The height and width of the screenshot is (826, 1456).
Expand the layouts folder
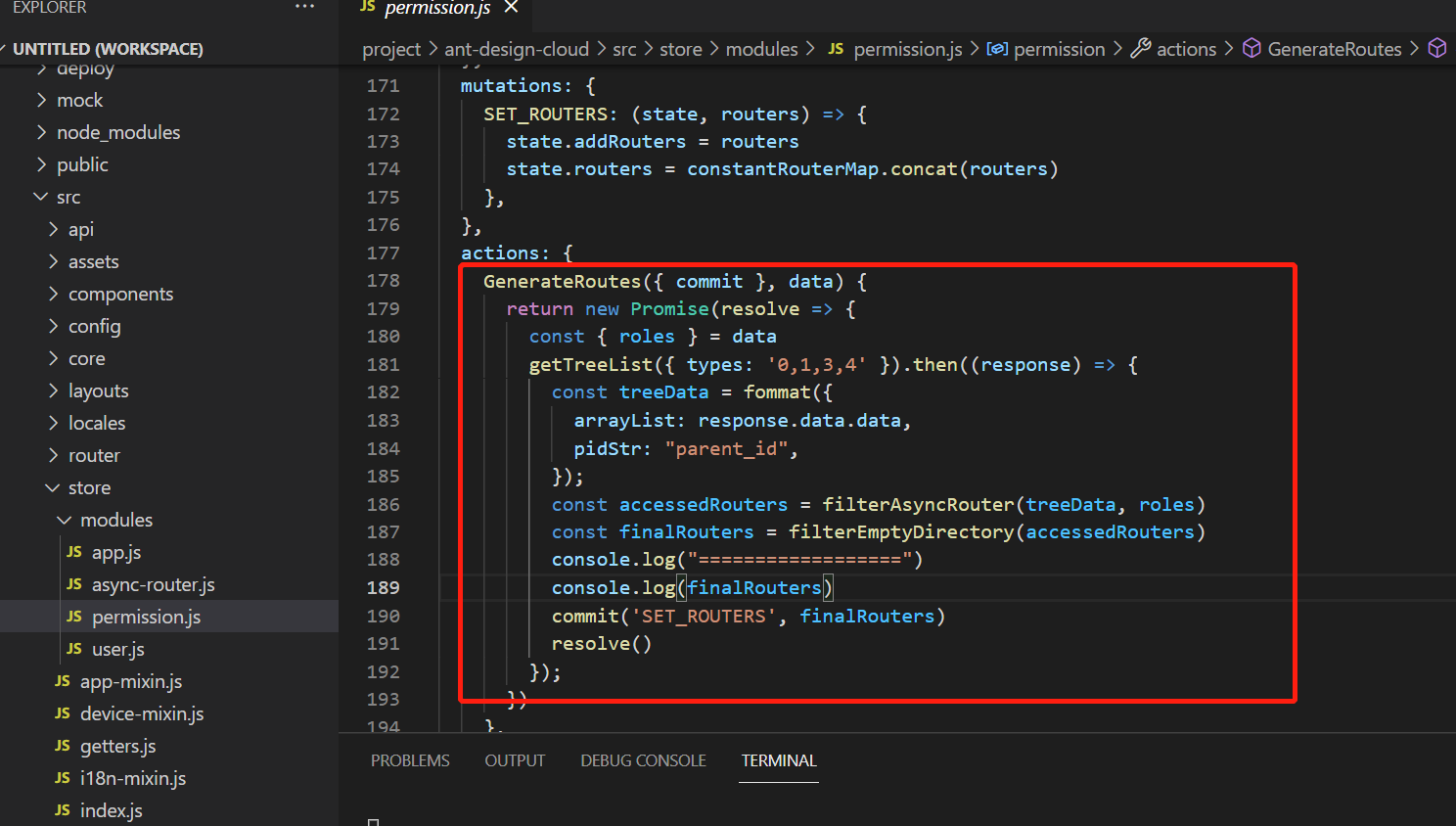pyautogui.click(x=99, y=390)
